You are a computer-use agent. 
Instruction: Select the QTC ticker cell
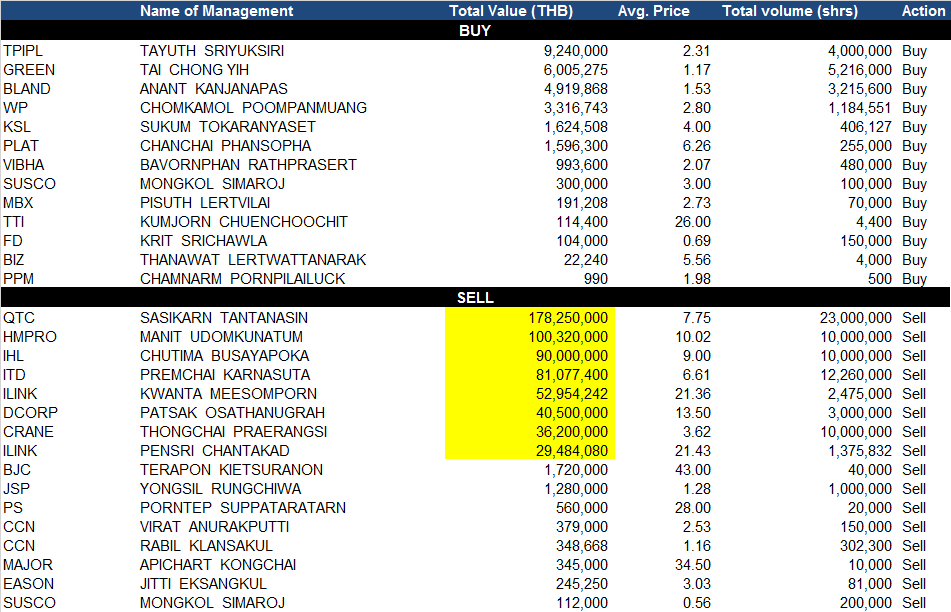(x=19, y=318)
